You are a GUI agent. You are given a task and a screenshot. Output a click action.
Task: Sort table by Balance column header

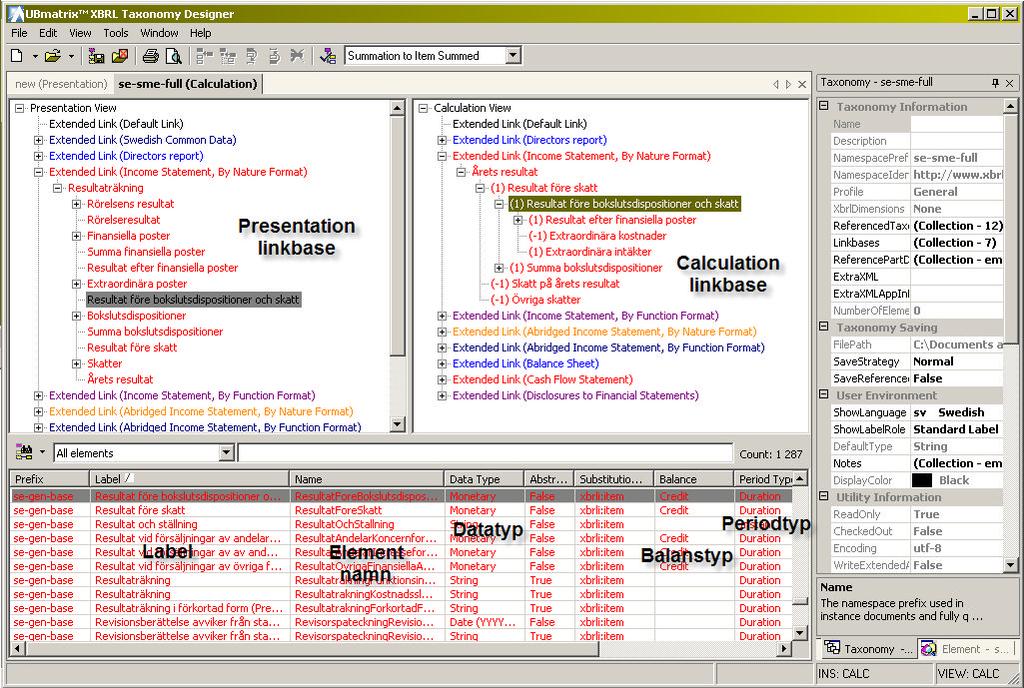point(694,479)
